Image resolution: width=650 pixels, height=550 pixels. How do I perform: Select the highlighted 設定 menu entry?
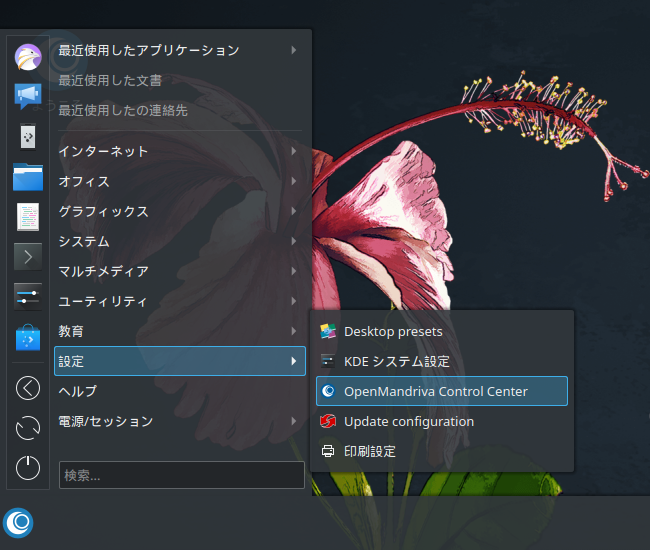pyautogui.click(x=180, y=361)
